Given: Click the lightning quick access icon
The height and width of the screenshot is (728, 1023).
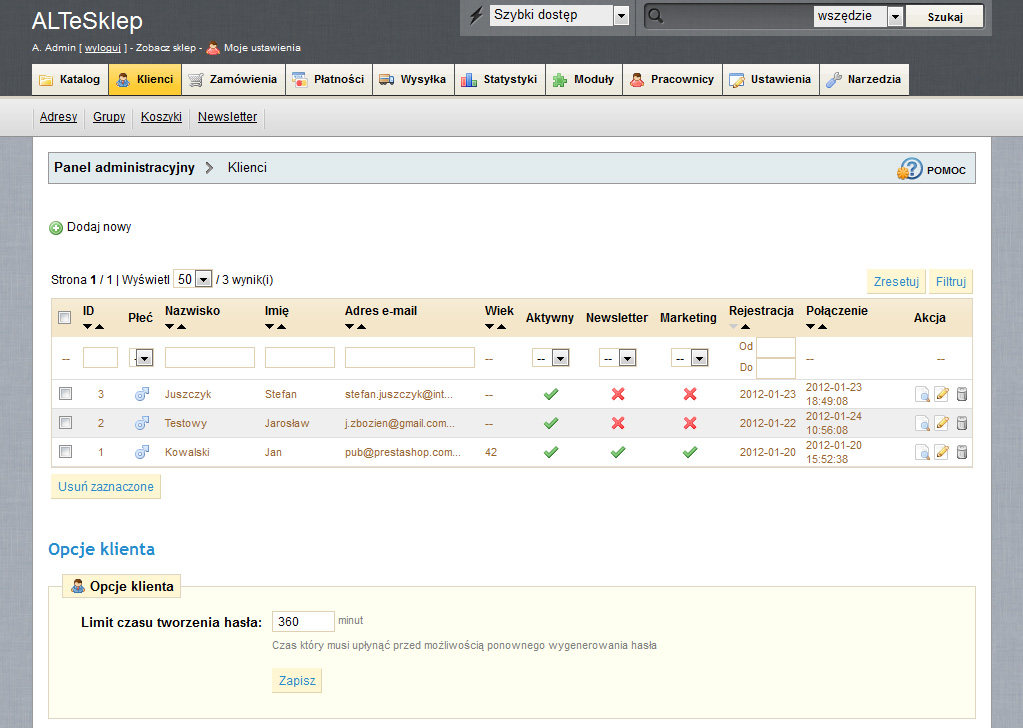Looking at the screenshot, I should (476, 15).
